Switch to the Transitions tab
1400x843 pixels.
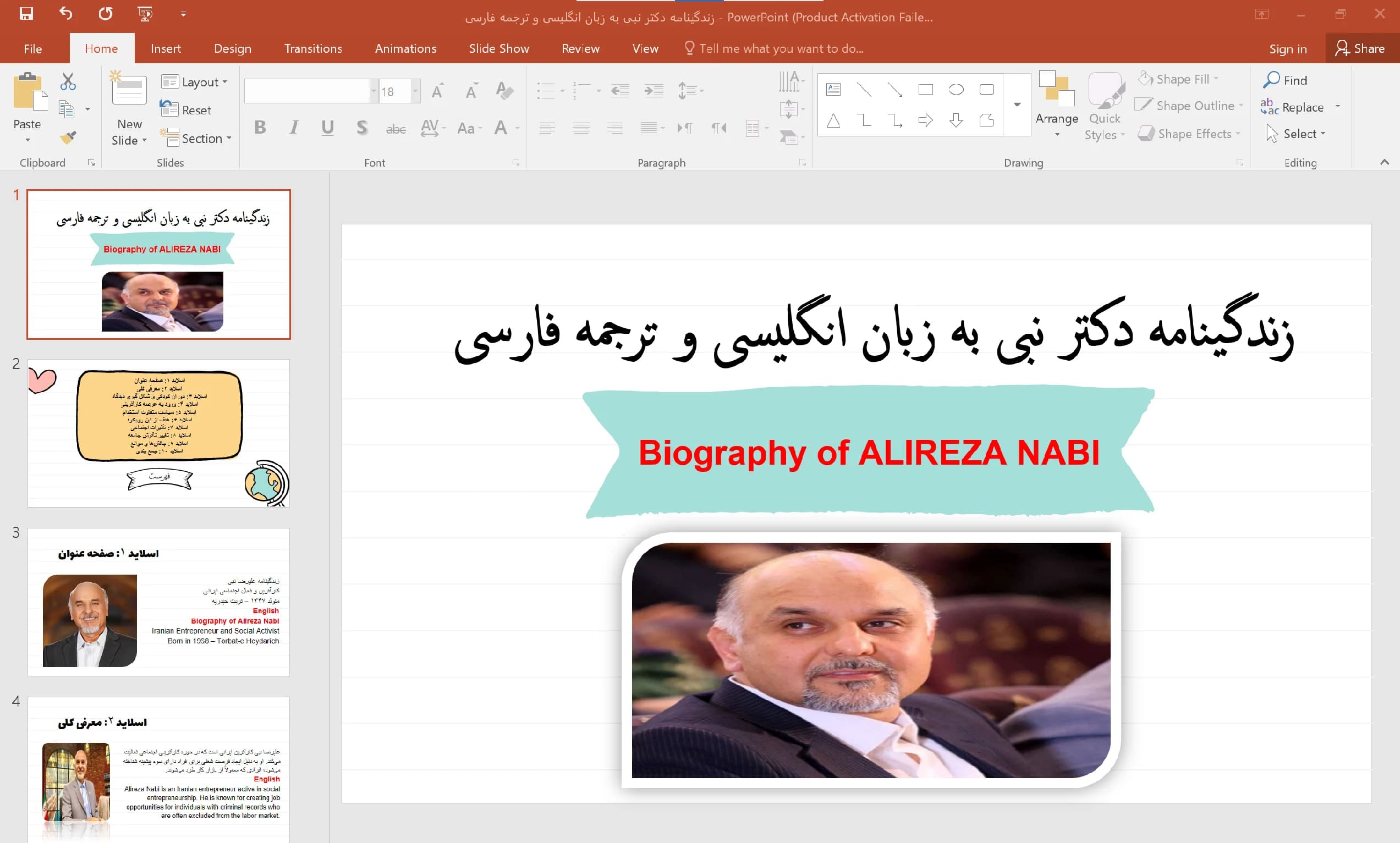click(x=313, y=48)
